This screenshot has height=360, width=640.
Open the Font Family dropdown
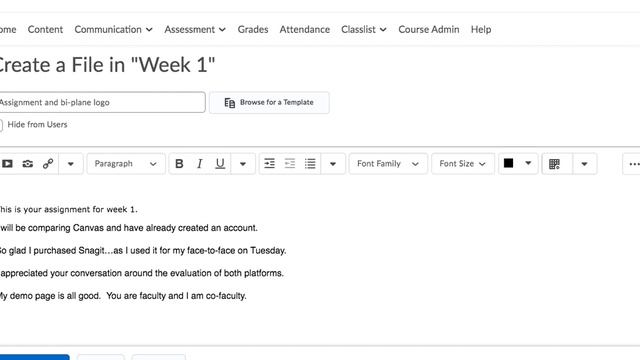click(x=388, y=164)
